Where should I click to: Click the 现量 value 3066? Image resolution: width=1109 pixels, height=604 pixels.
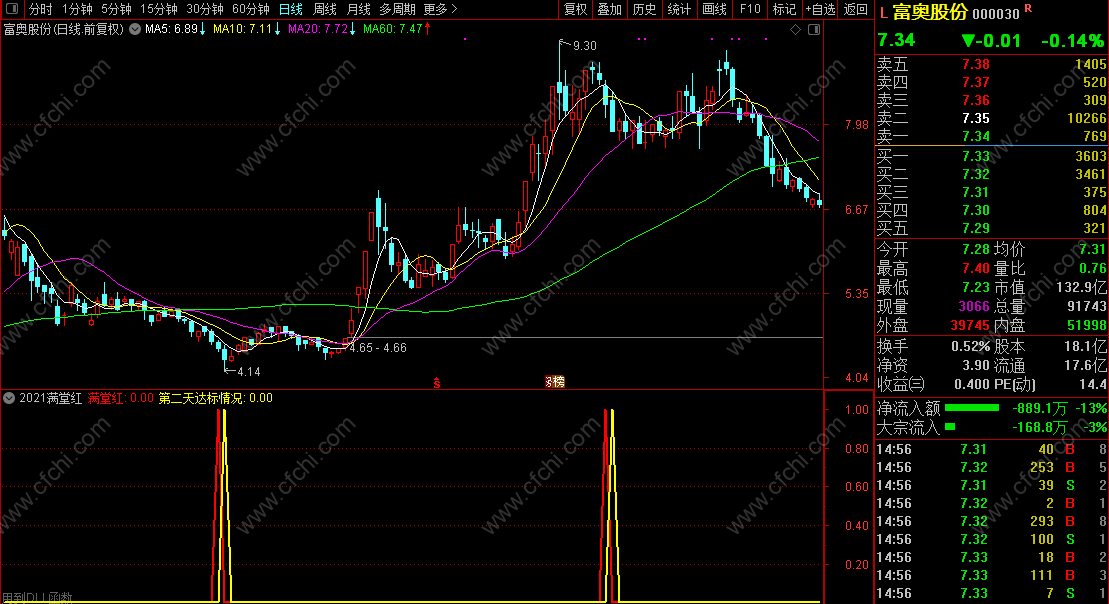coord(973,307)
